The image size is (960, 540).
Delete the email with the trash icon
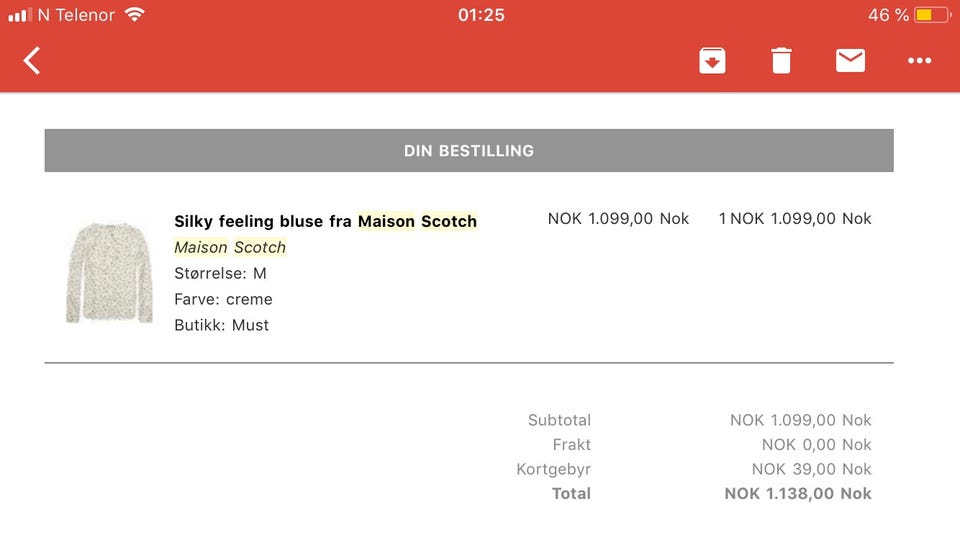click(781, 61)
